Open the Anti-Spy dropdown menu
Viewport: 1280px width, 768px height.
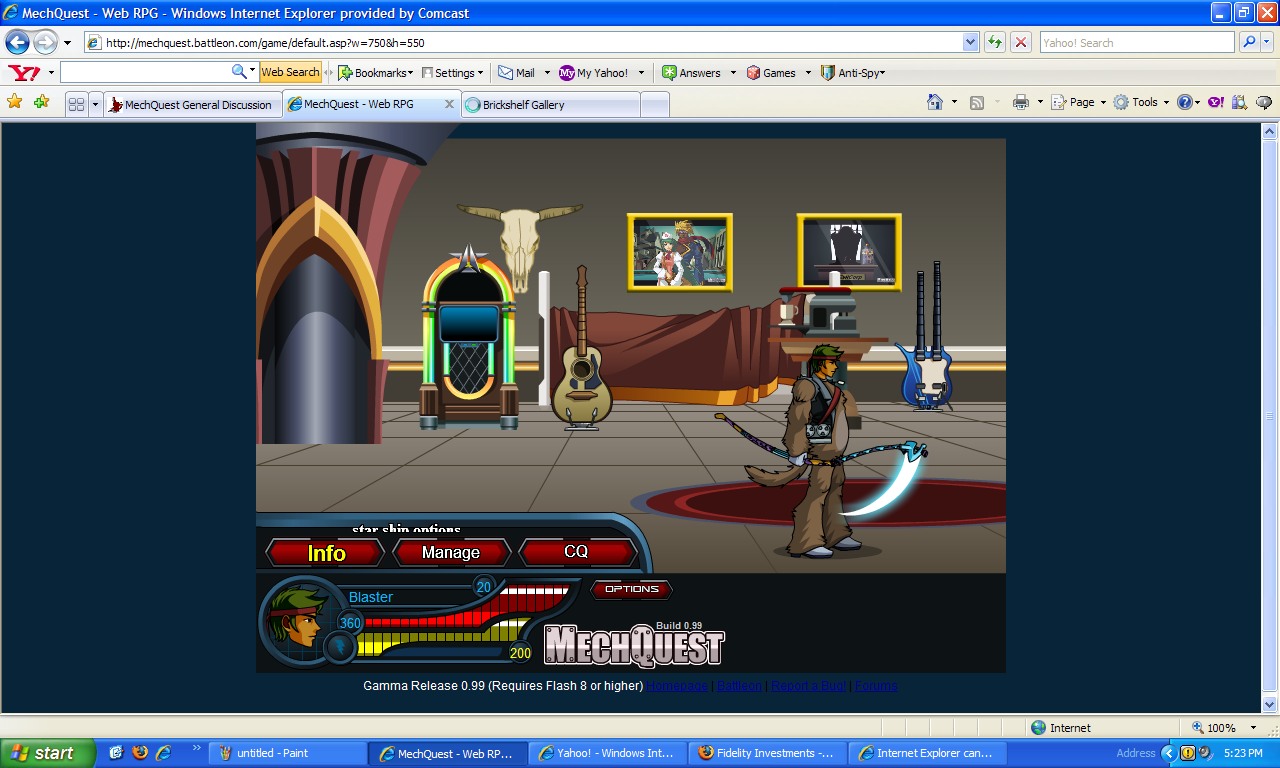point(882,73)
